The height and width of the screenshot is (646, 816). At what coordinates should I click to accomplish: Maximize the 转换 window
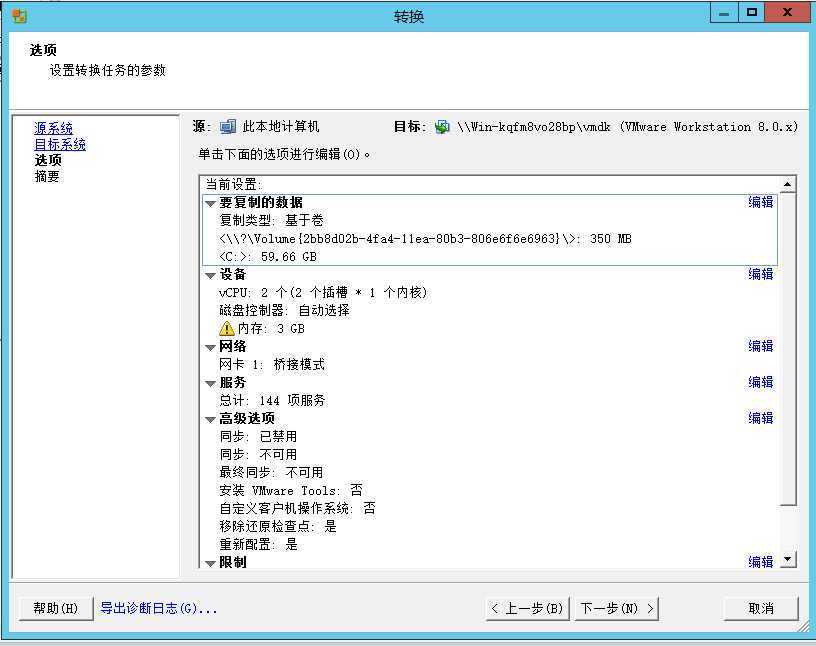[x=751, y=12]
